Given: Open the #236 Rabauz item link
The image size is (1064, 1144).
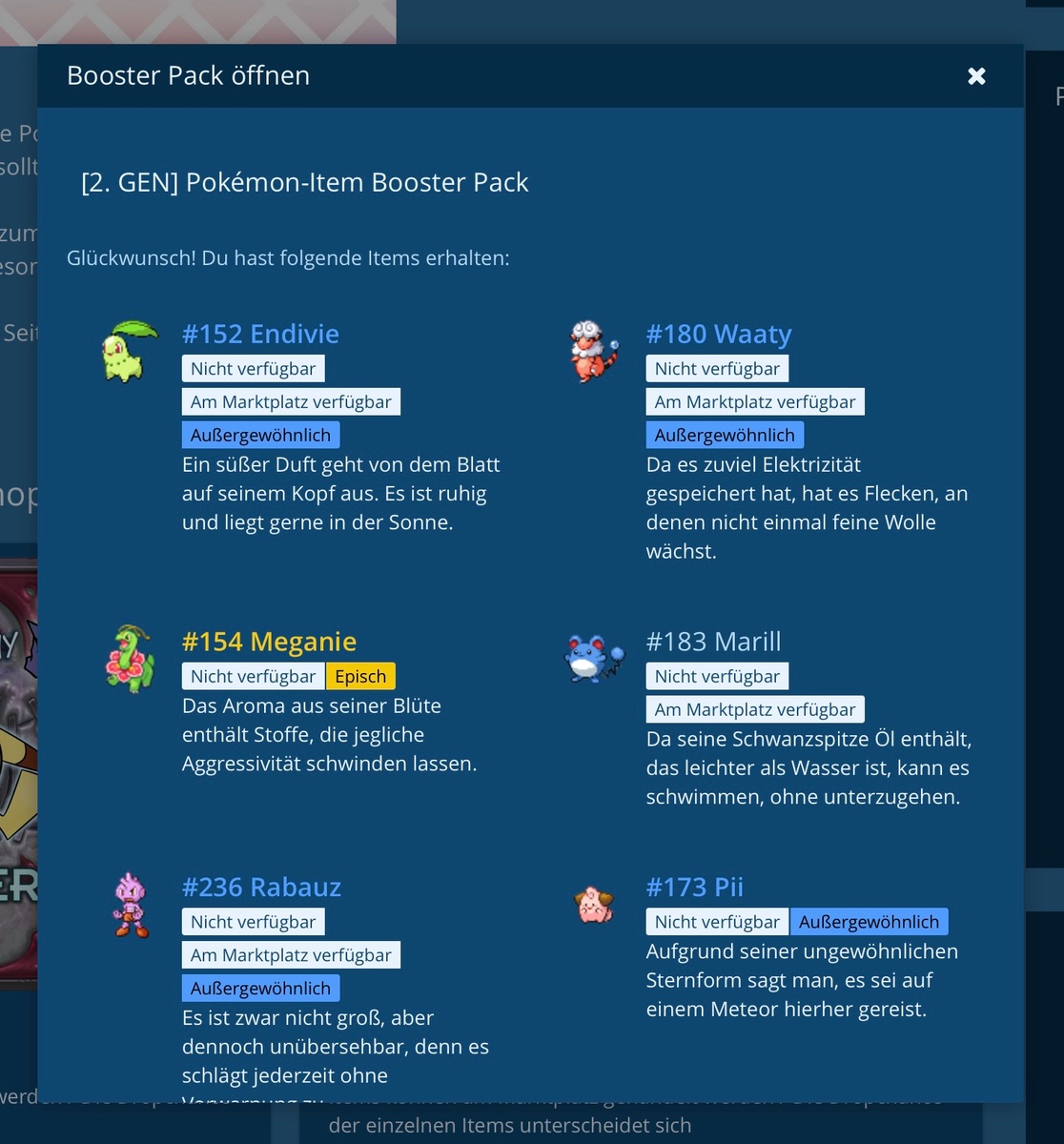Looking at the screenshot, I should (261, 888).
